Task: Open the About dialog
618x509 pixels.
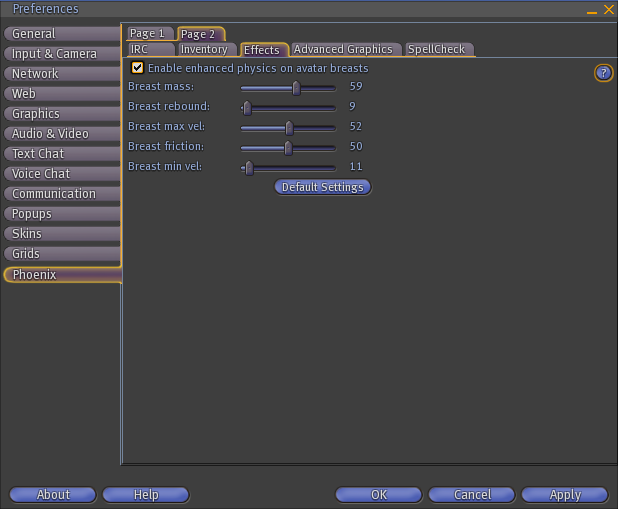Action: (53, 494)
